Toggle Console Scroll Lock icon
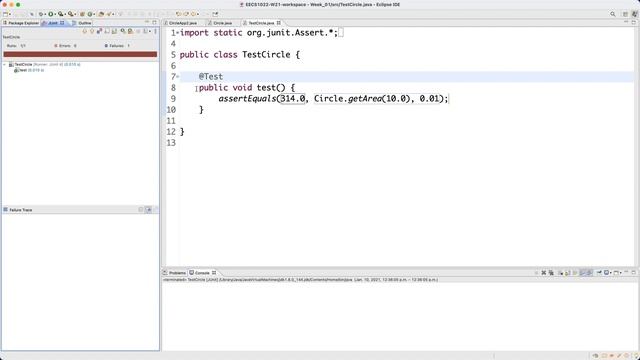Screen dimensions: 640x360 point(567,273)
